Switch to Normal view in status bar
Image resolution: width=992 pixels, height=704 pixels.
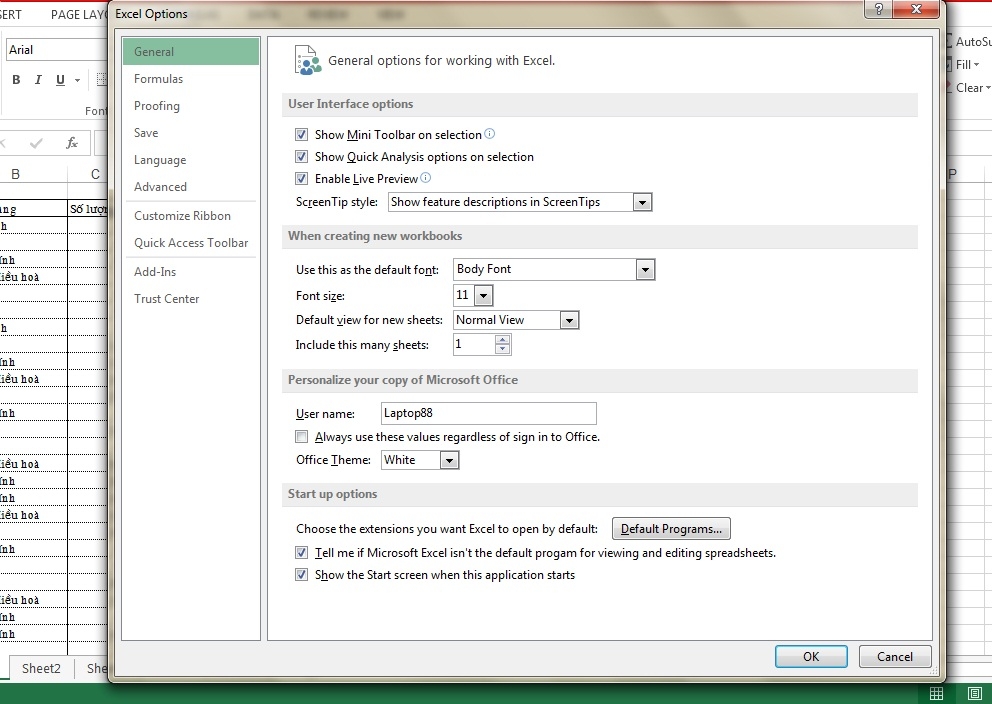click(x=936, y=693)
